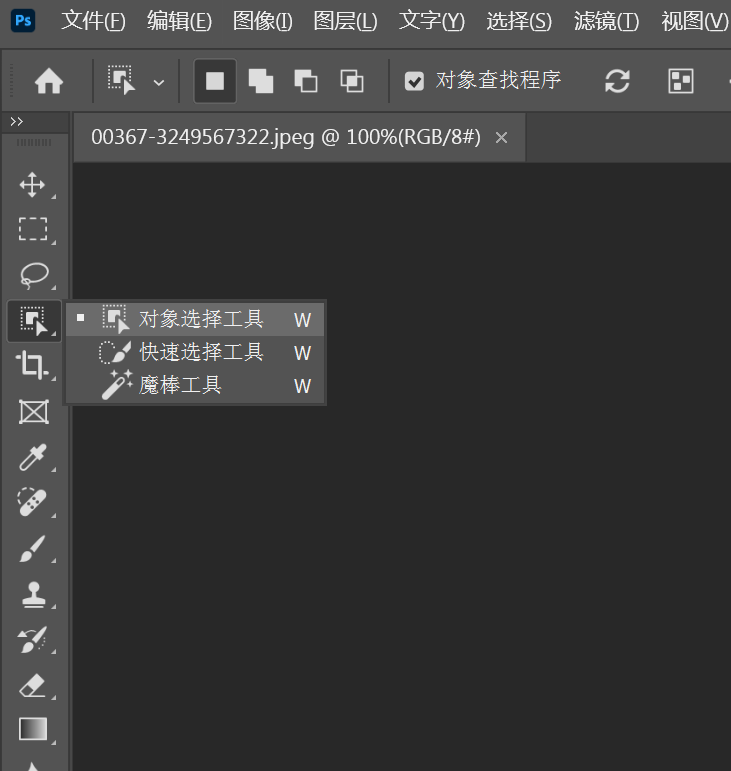Click the show all objects icon
Screen dimensions: 731x771
coord(681,81)
